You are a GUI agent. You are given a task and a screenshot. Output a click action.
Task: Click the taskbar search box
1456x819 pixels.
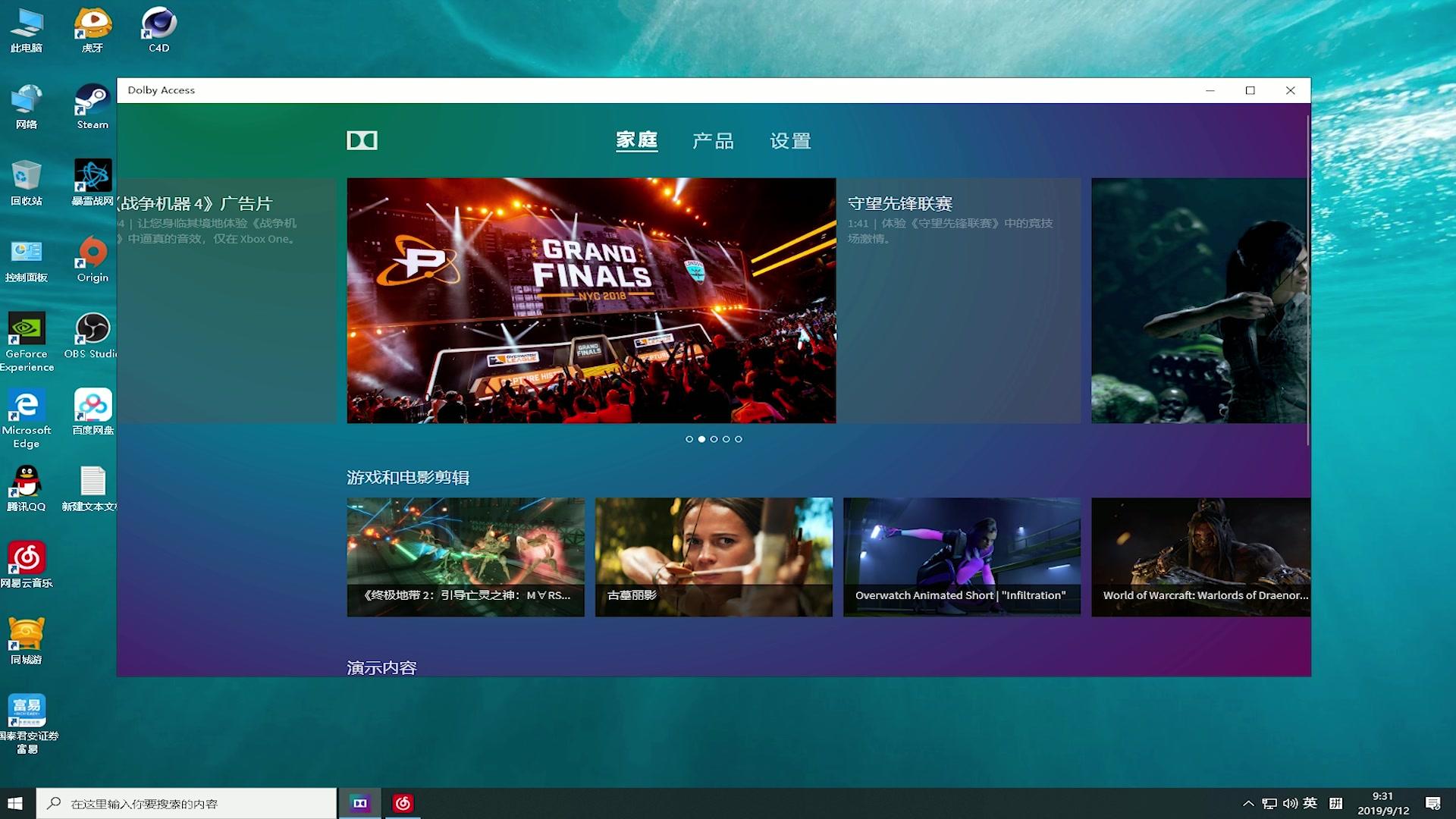(x=187, y=803)
